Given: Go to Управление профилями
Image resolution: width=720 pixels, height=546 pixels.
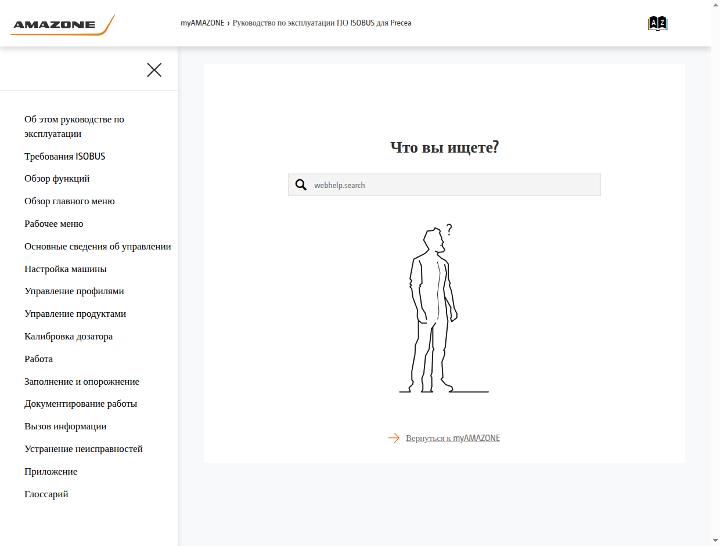Looking at the screenshot, I should pos(74,291).
